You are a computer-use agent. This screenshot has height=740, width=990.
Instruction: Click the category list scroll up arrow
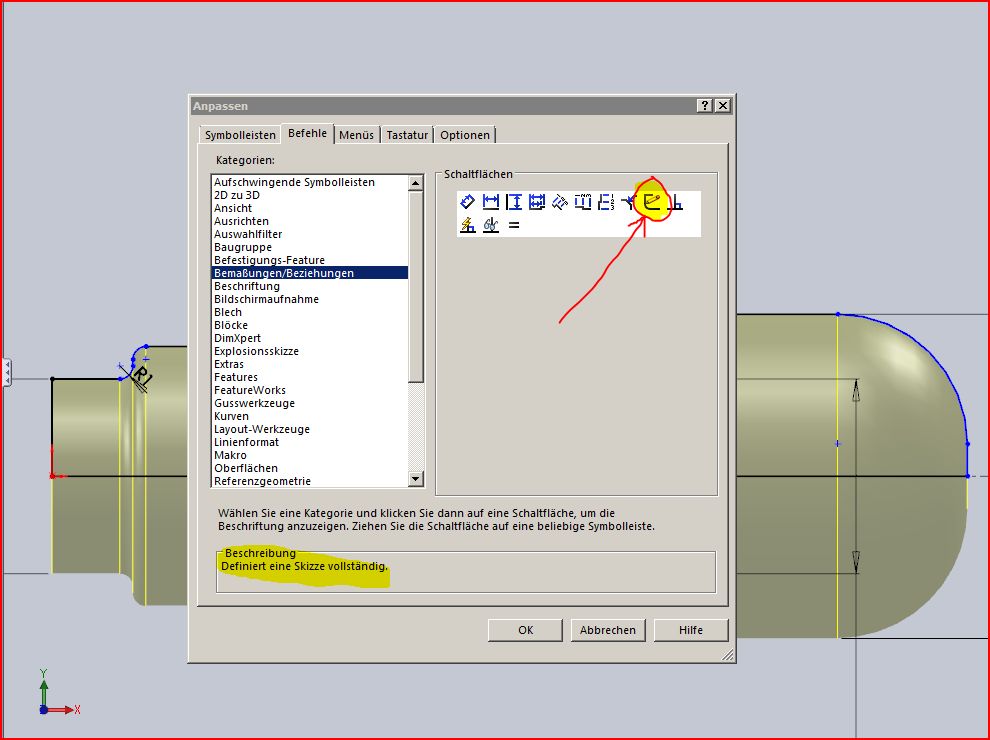pyautogui.click(x=415, y=183)
